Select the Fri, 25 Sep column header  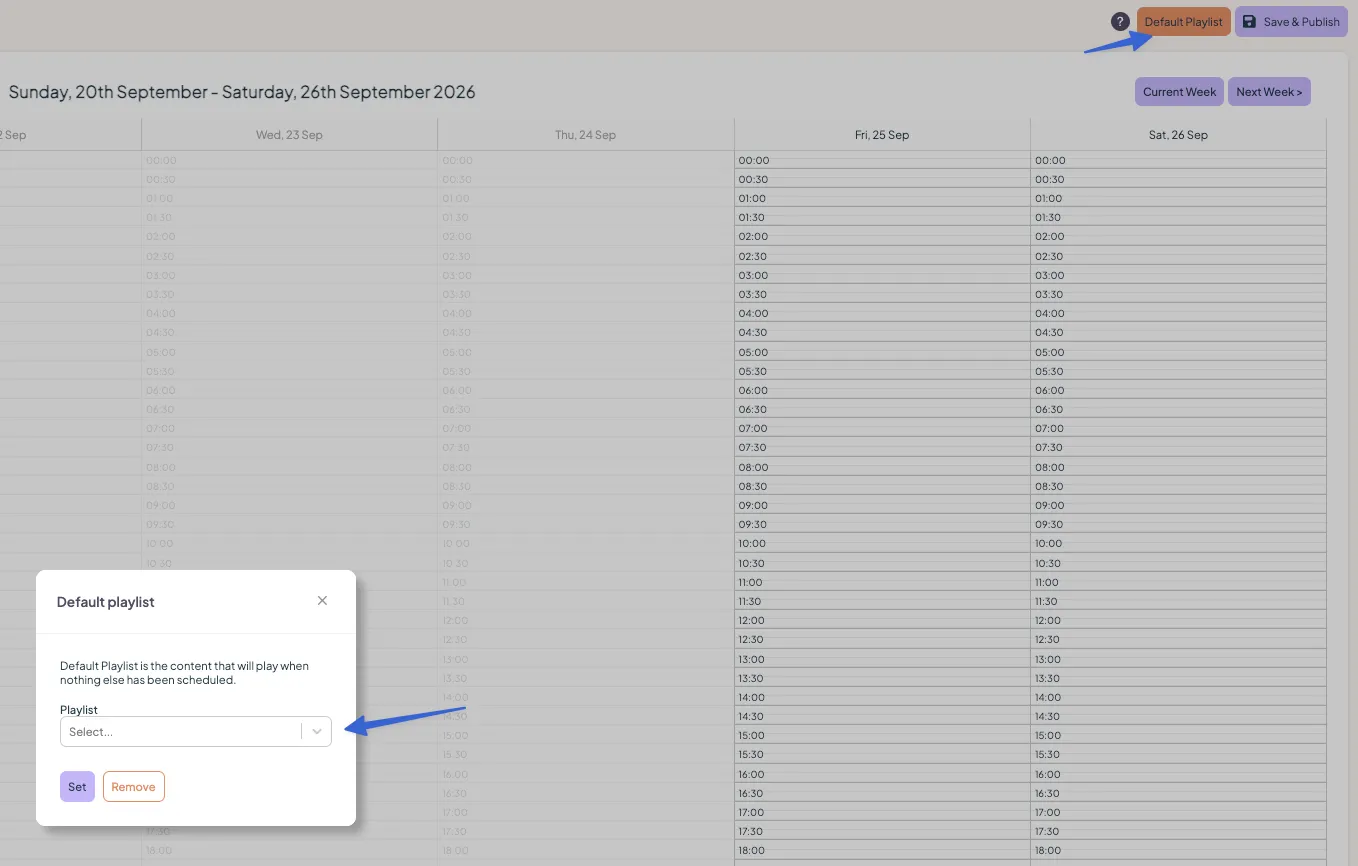tap(882, 135)
